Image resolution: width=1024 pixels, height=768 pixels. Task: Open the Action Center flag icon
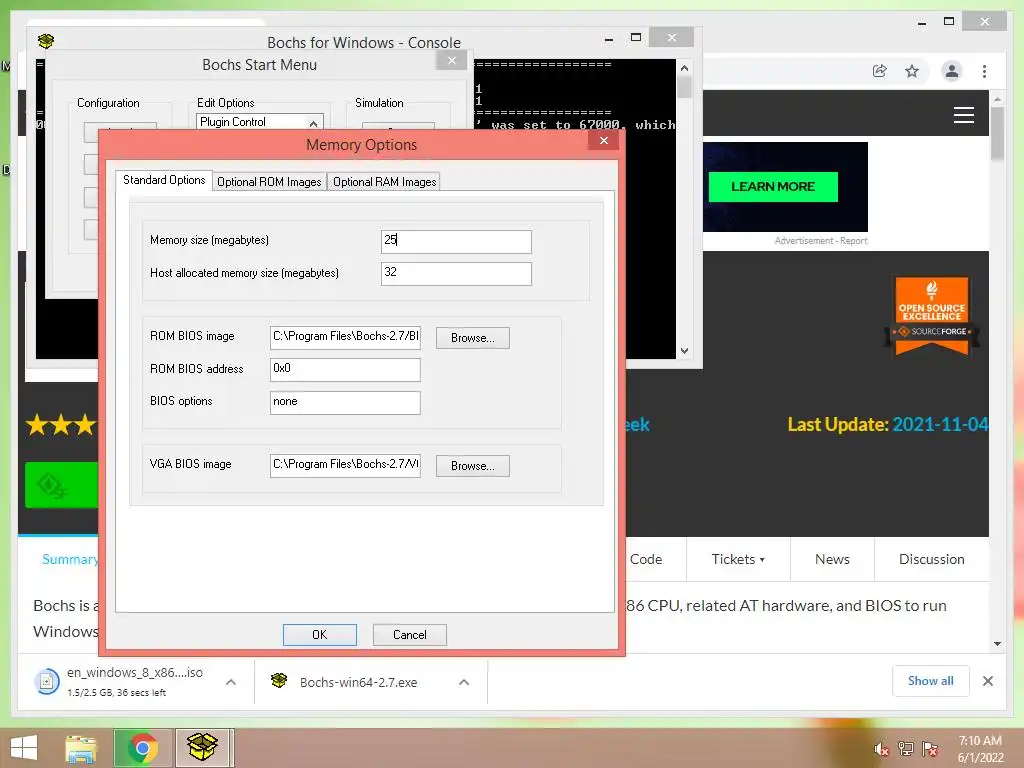click(x=930, y=749)
